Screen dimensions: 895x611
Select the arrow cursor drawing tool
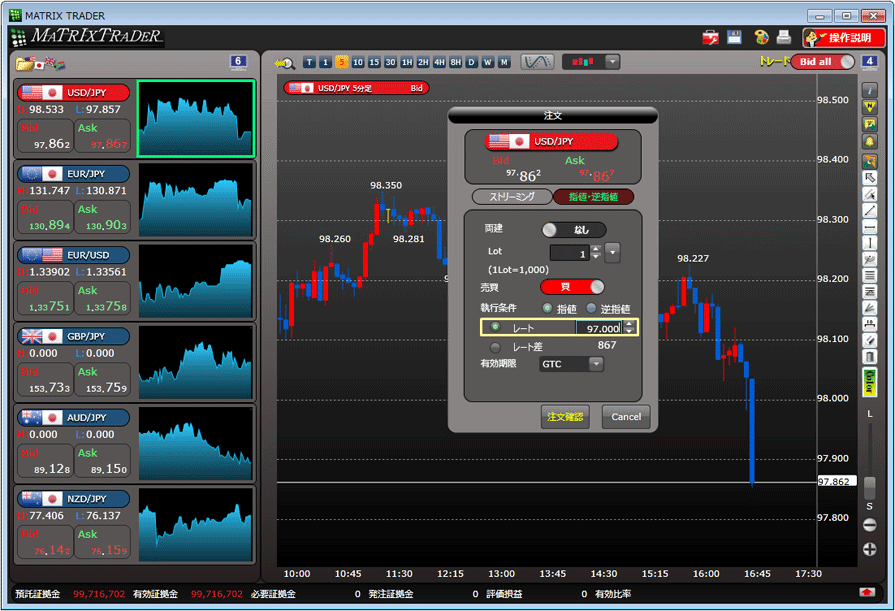(x=869, y=178)
